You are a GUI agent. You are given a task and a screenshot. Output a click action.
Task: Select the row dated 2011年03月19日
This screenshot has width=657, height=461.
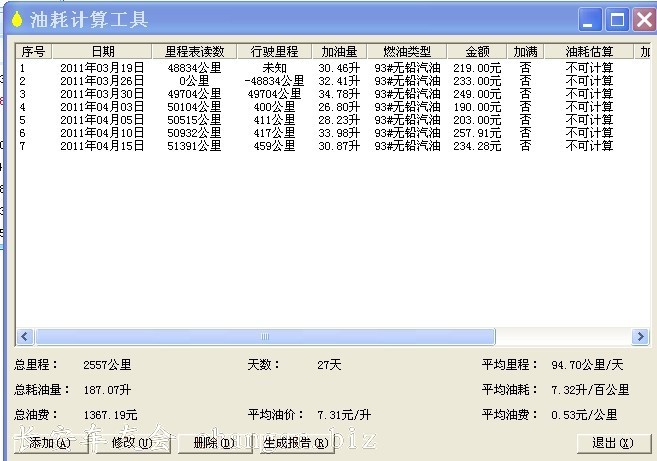[101, 68]
